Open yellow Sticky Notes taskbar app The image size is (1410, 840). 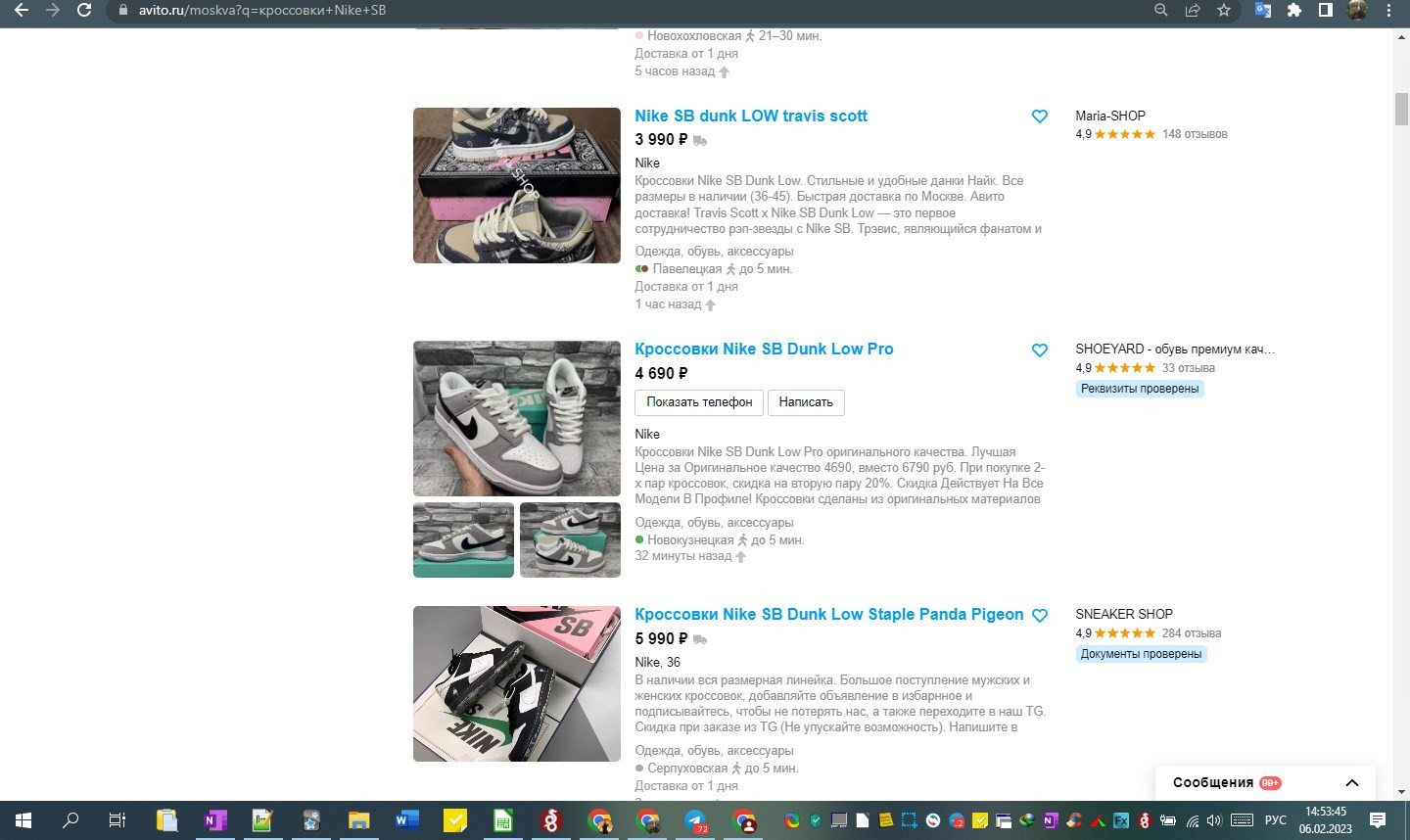pyautogui.click(x=455, y=820)
